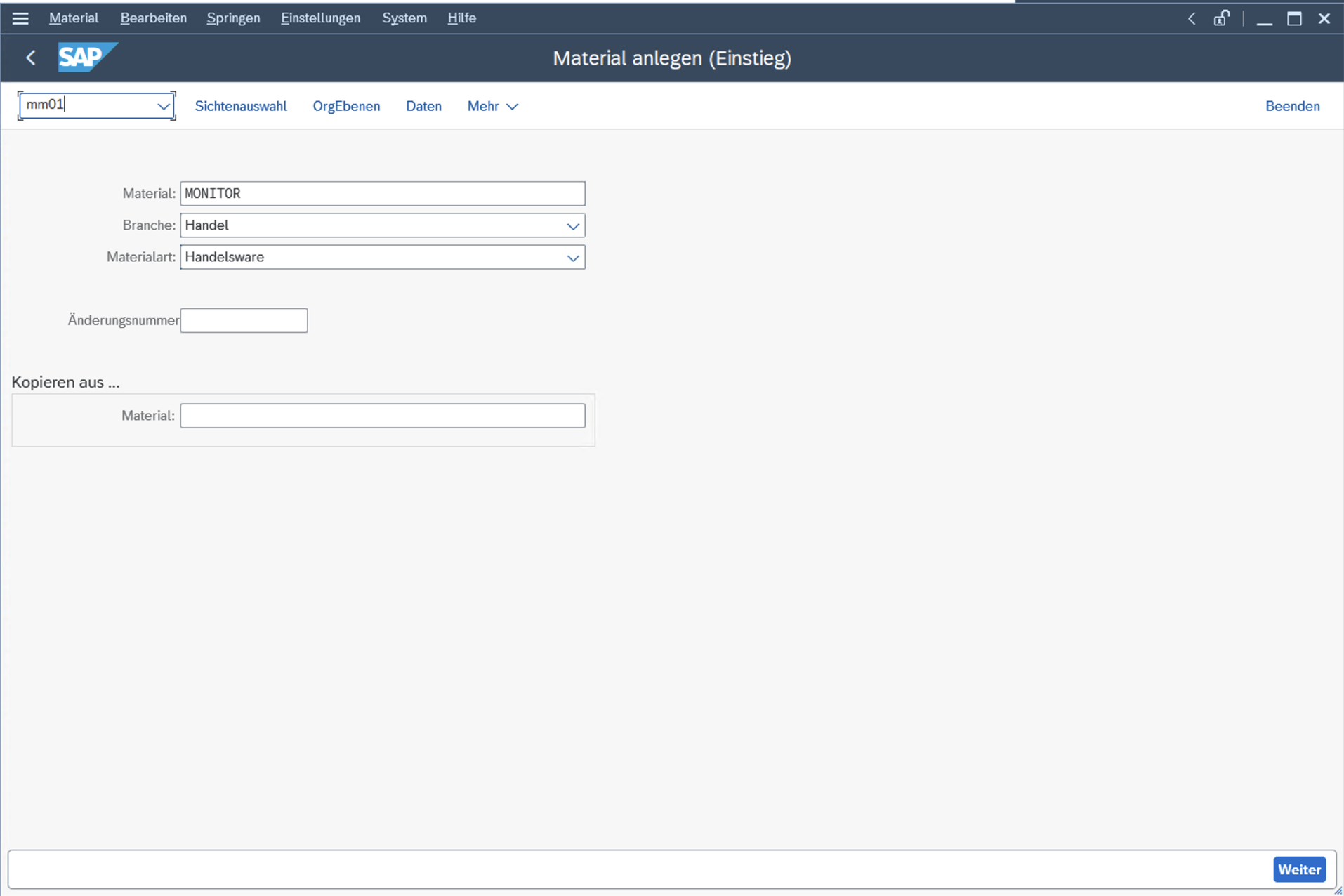Expand the Mehr dropdown
Screen dimensions: 1344x896
[492, 106]
